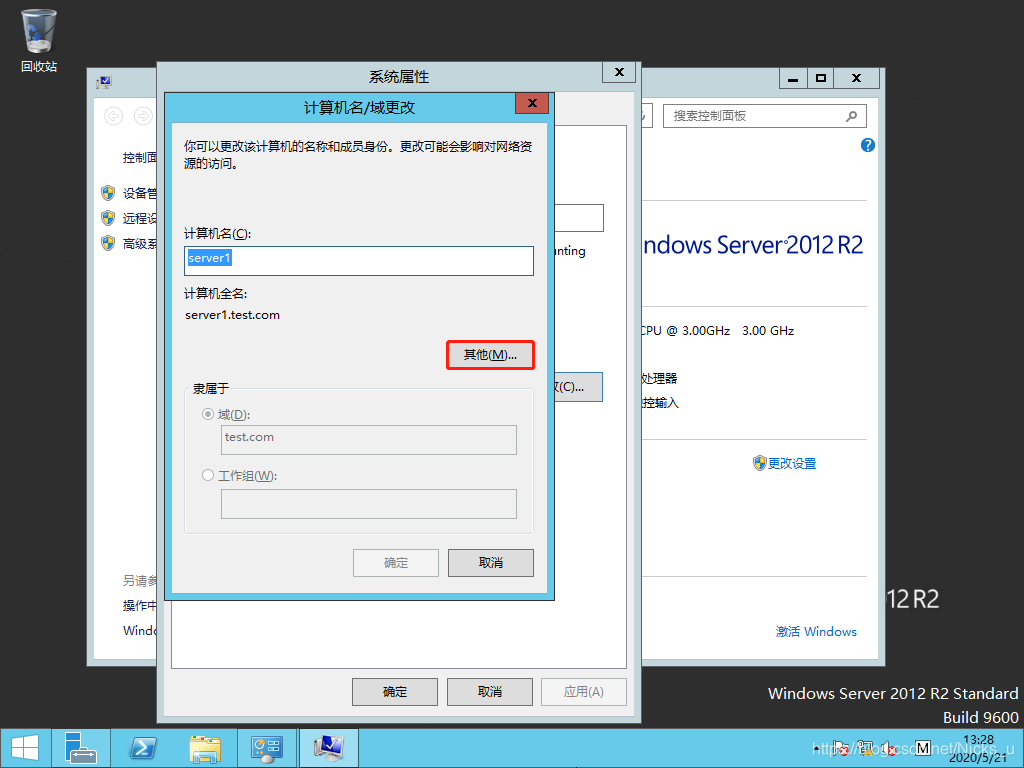The height and width of the screenshot is (768, 1024).
Task: Click the computer name input field
Action: [359, 261]
